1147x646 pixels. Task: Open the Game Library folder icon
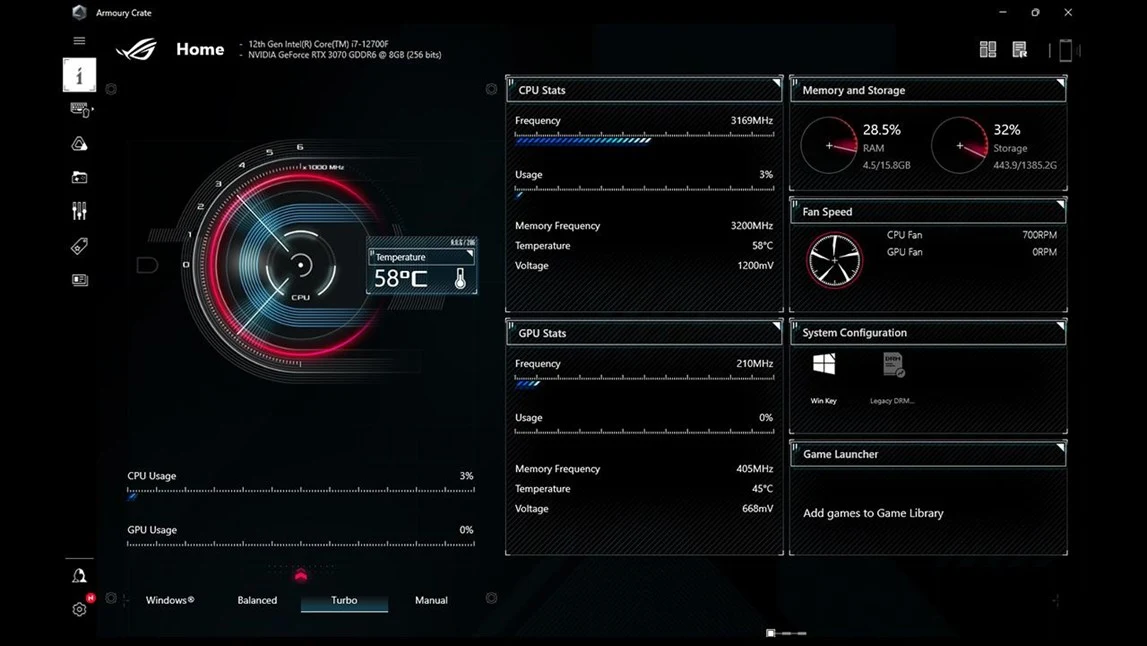79,177
